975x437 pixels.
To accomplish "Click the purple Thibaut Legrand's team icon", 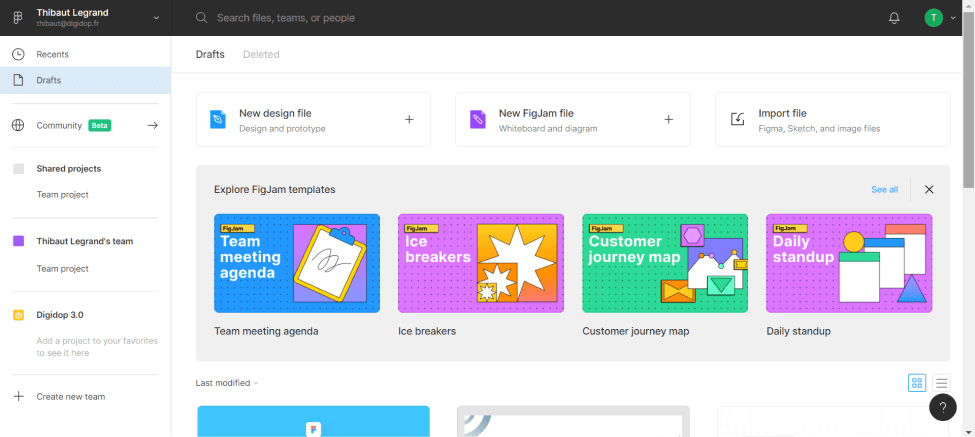I will (19, 241).
